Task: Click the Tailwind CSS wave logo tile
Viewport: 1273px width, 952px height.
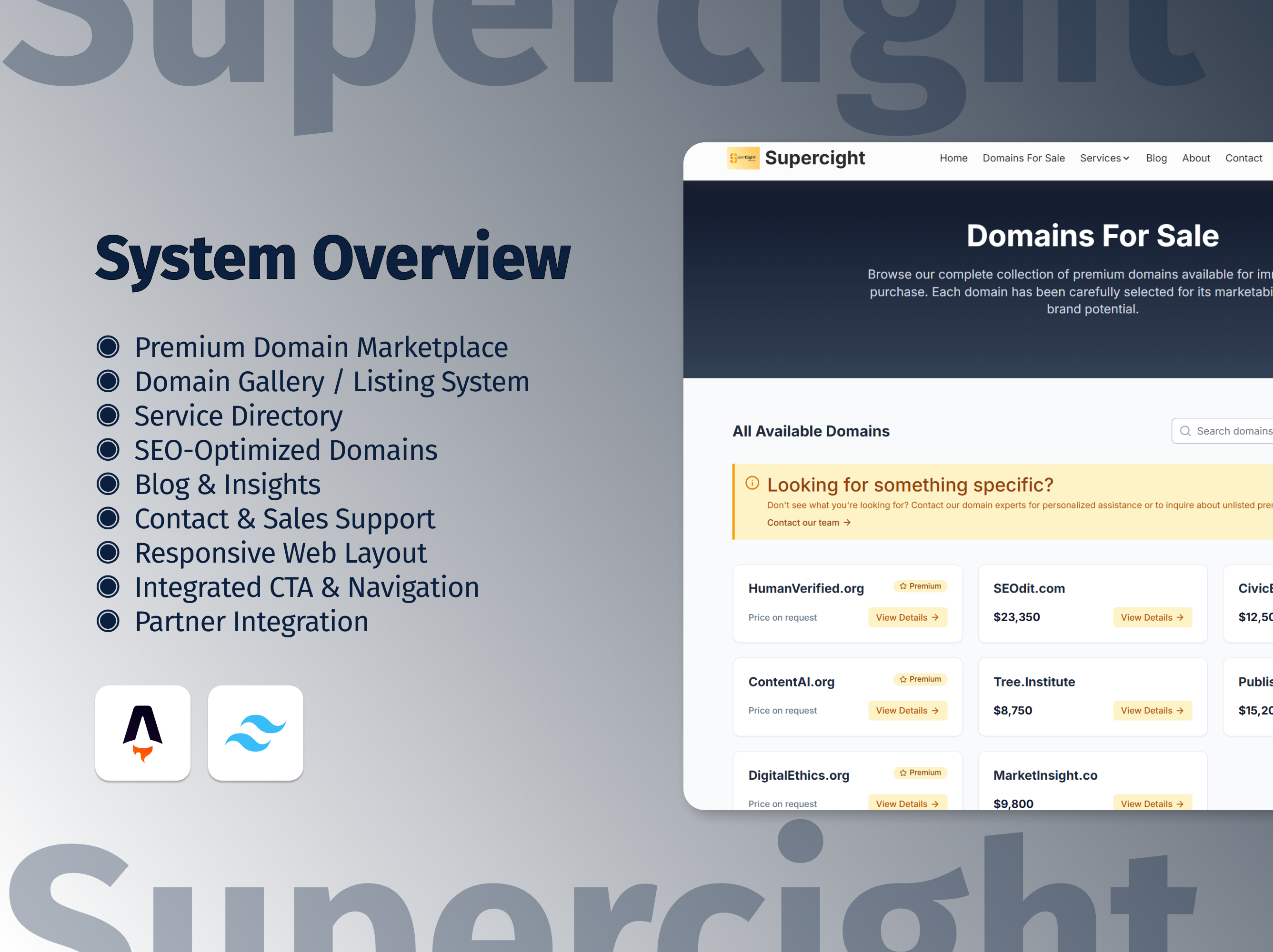Action: click(x=256, y=732)
